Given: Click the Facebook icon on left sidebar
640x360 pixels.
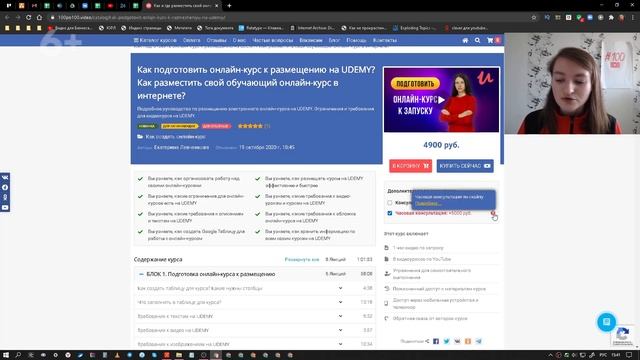Looking at the screenshot, I should (5, 187).
